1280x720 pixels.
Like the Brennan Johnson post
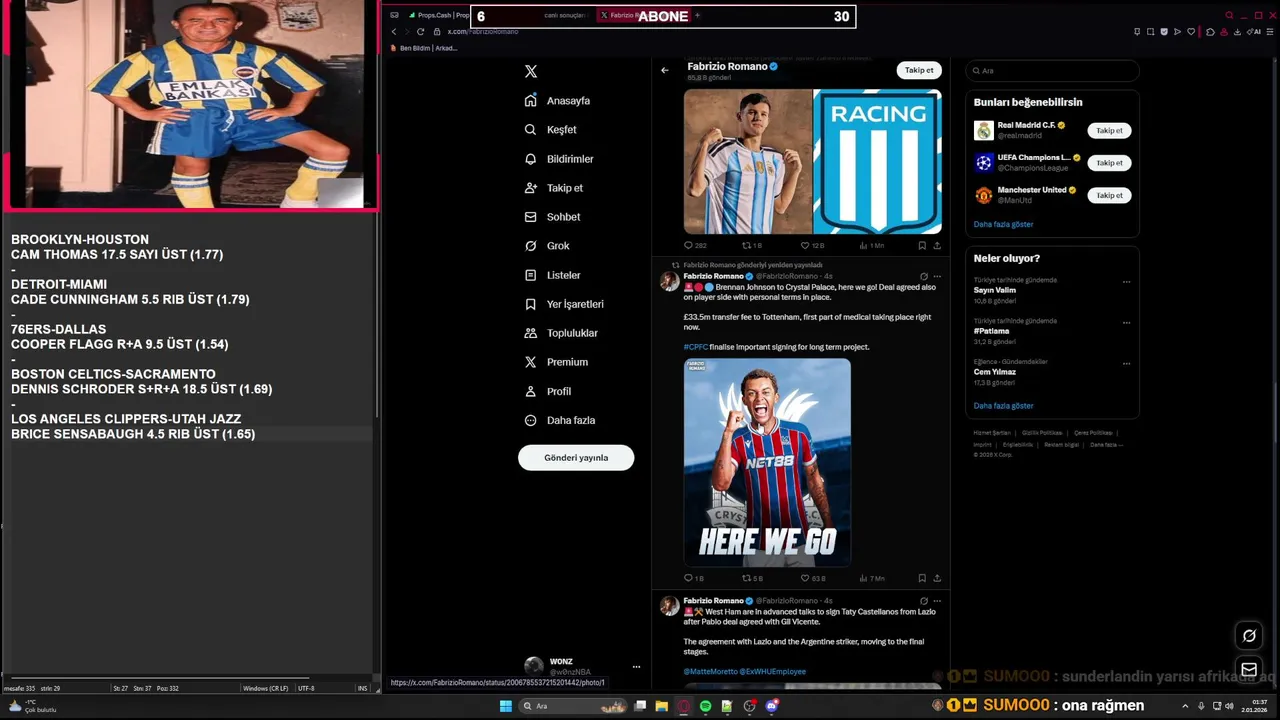pos(812,578)
